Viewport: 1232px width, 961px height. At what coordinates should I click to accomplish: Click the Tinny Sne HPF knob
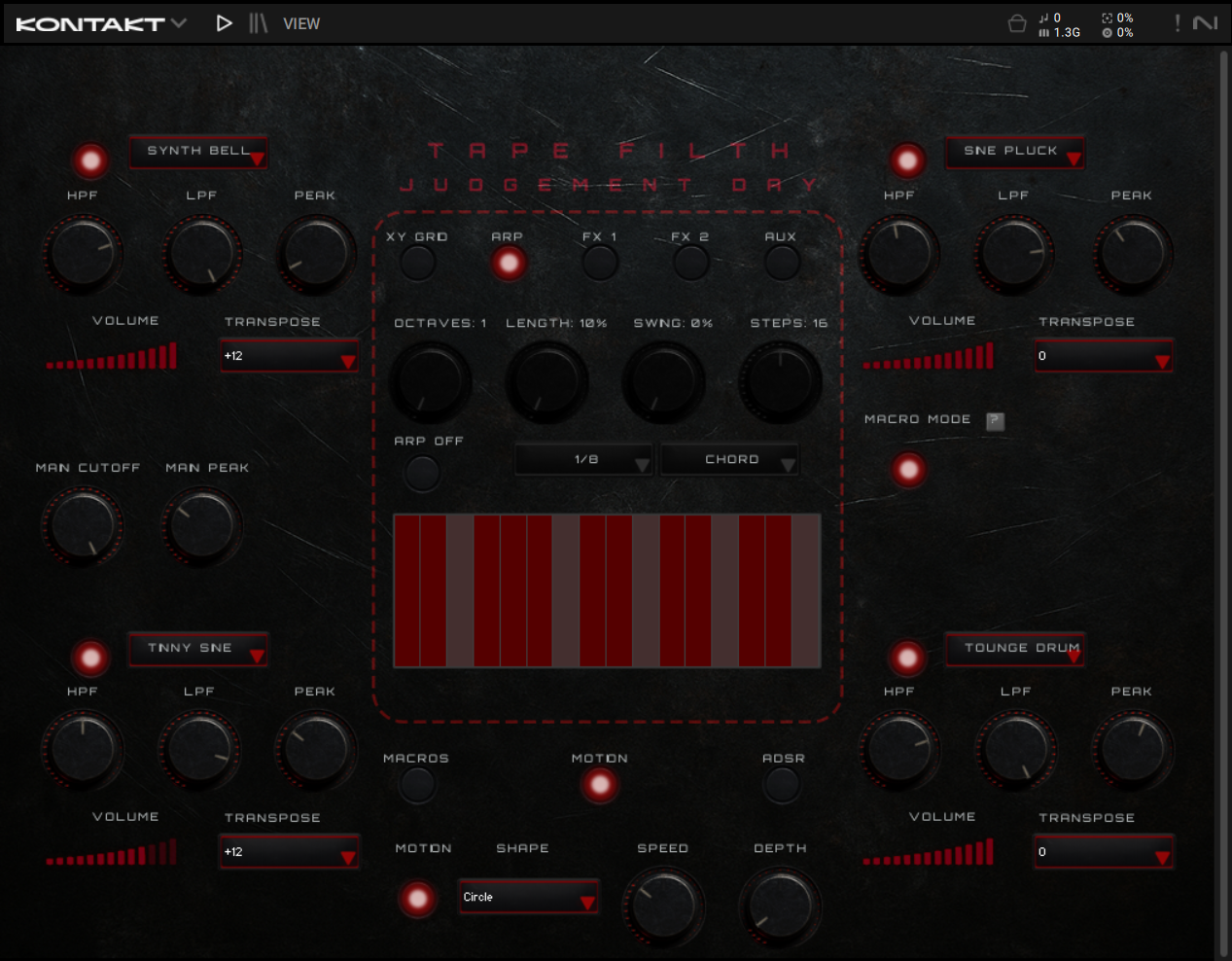83,750
